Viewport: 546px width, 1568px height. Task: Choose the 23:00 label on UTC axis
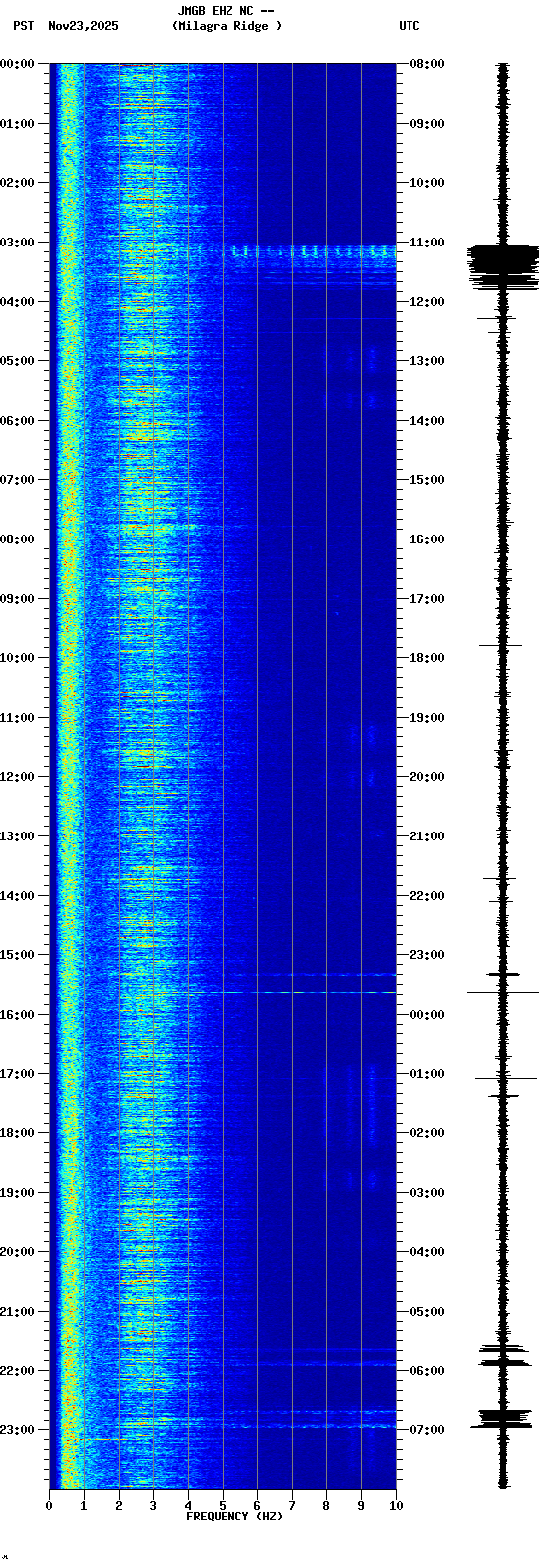tap(426, 955)
